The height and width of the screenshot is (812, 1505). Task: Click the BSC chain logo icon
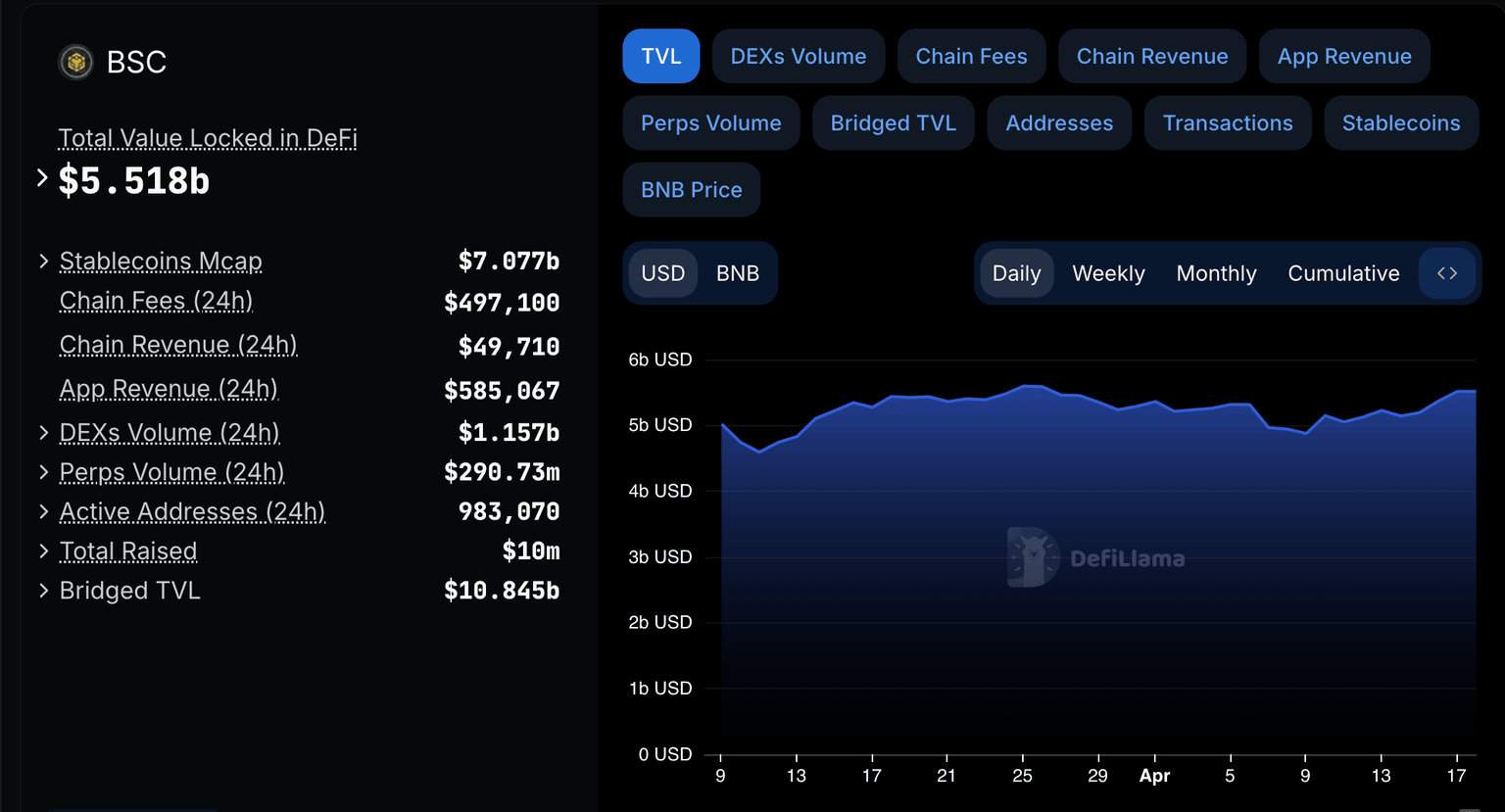pos(75,62)
